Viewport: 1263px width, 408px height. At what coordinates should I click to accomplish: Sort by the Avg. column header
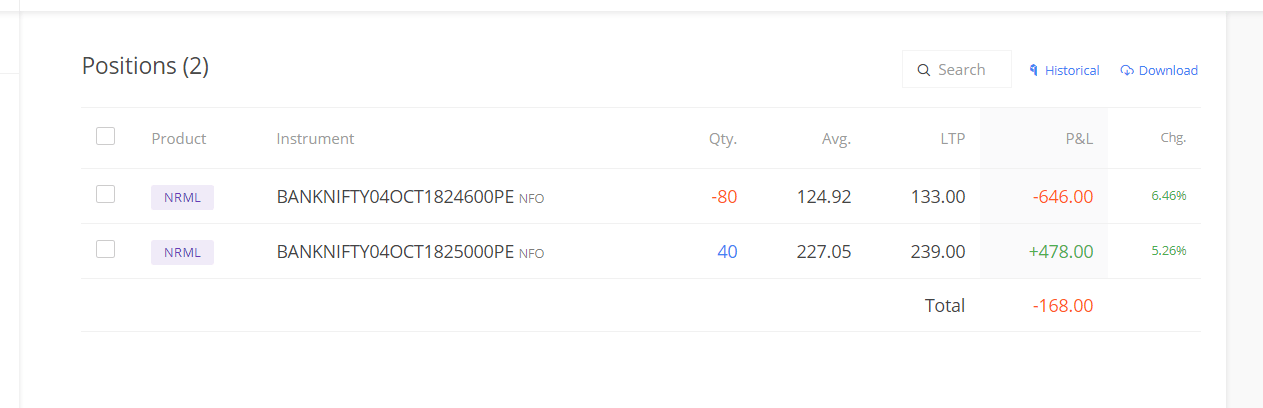click(836, 138)
